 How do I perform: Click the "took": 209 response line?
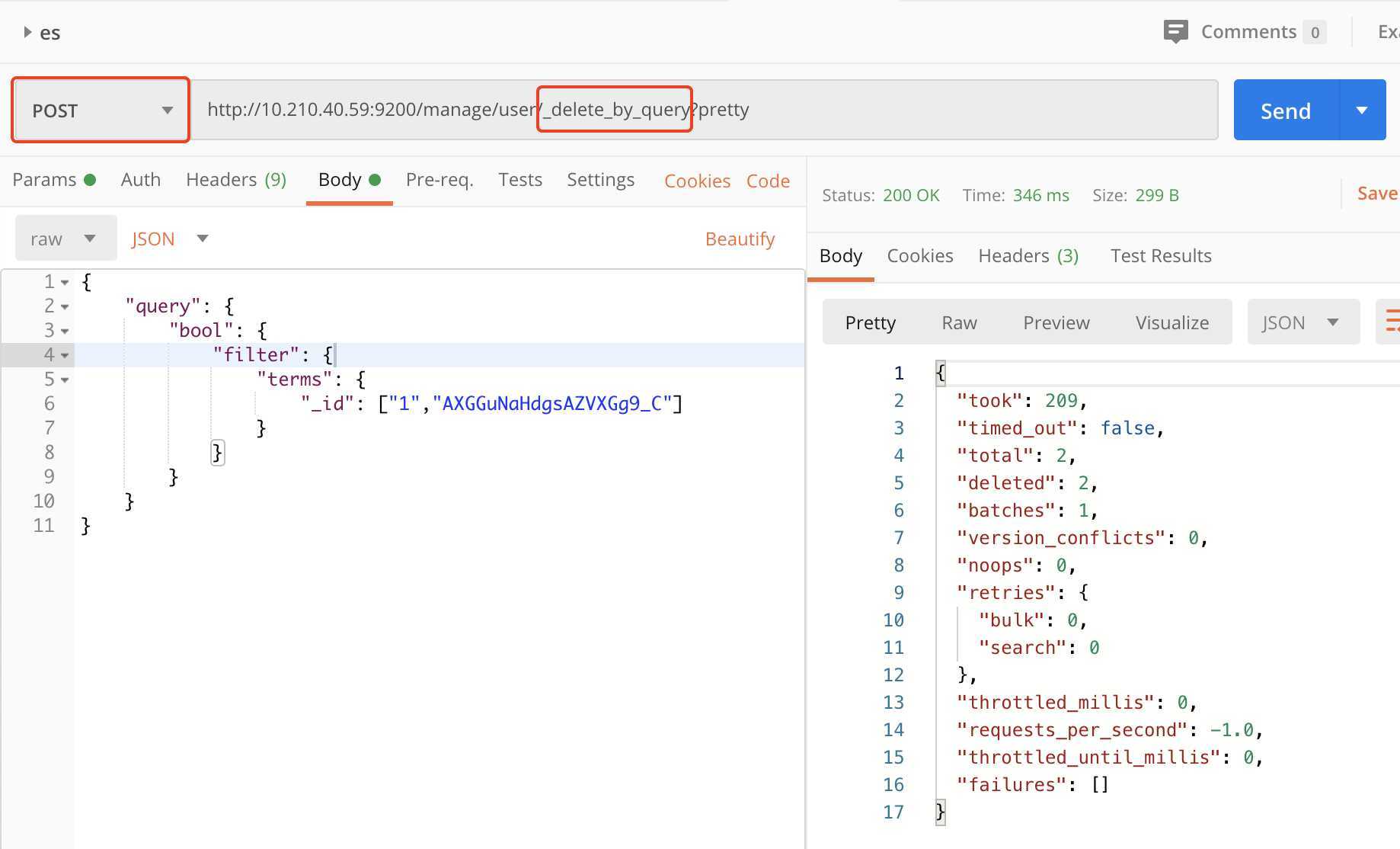(1021, 401)
